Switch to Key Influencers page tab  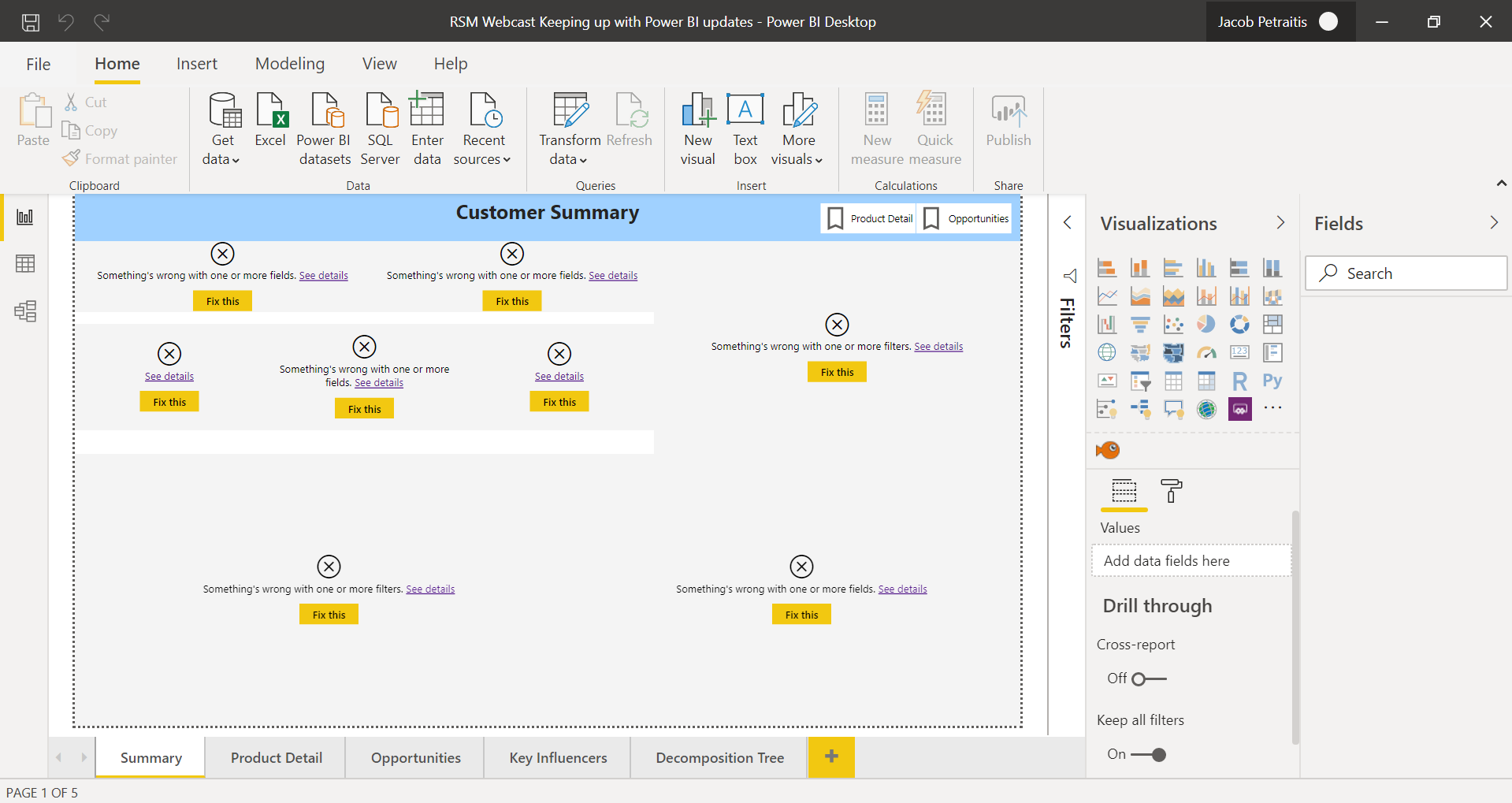[558, 758]
